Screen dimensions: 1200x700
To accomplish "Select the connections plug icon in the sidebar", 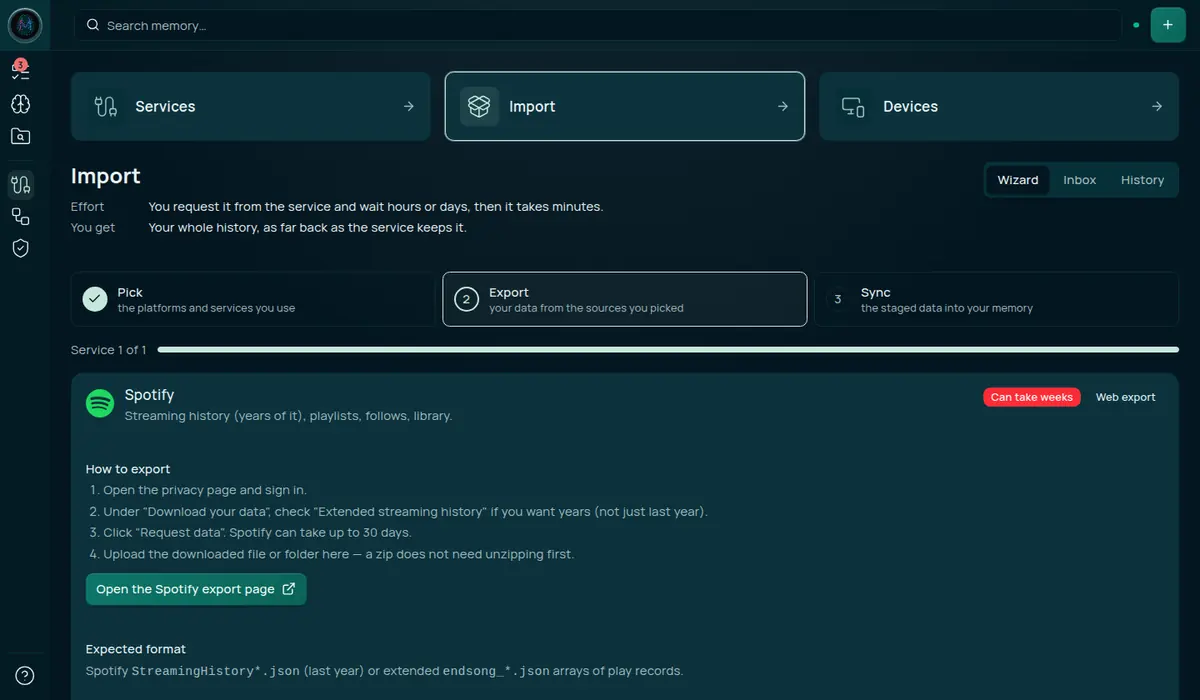I will pos(20,184).
